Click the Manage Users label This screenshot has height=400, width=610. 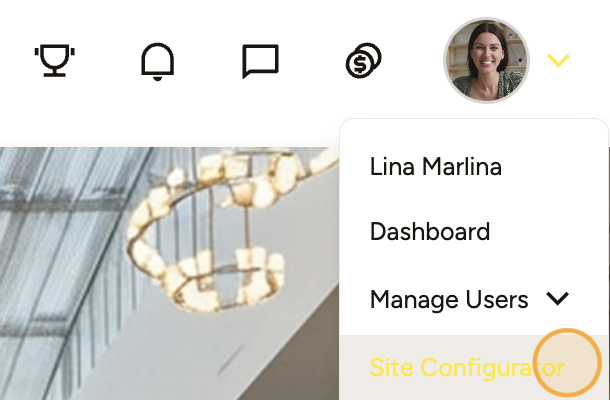coord(449,300)
